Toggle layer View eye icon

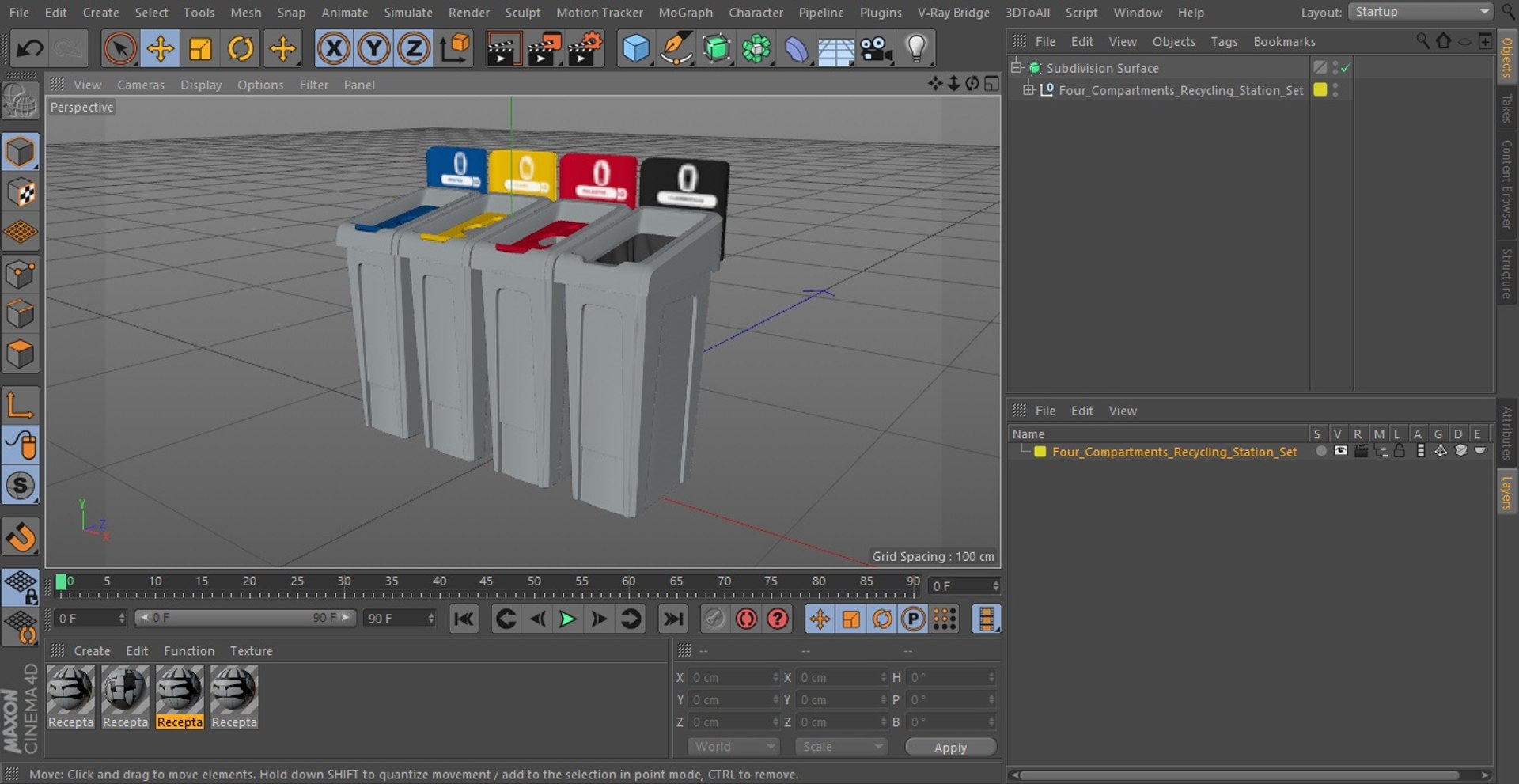[x=1340, y=451]
